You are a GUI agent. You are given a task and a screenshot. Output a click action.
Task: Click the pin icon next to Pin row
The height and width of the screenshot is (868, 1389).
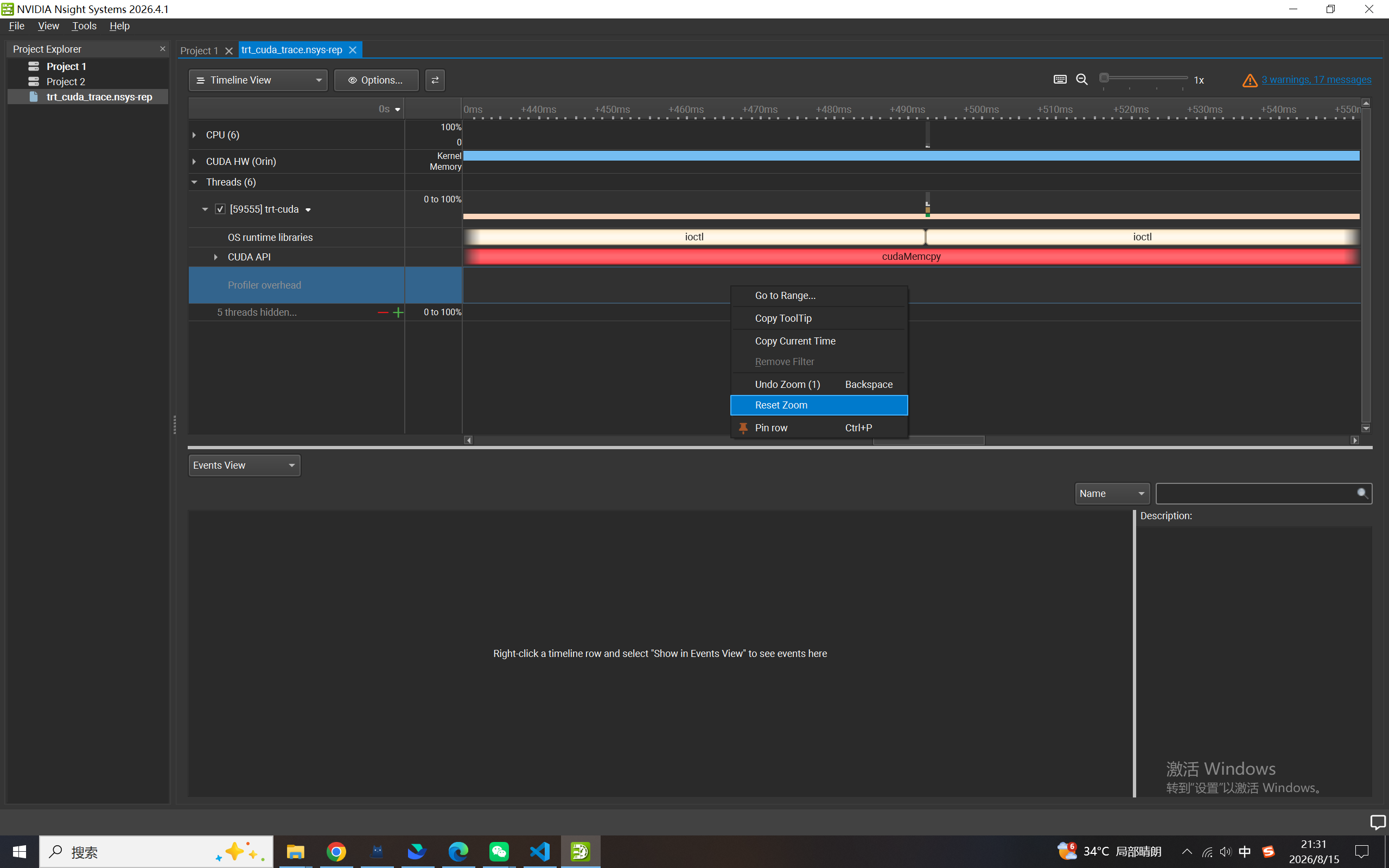(x=743, y=427)
